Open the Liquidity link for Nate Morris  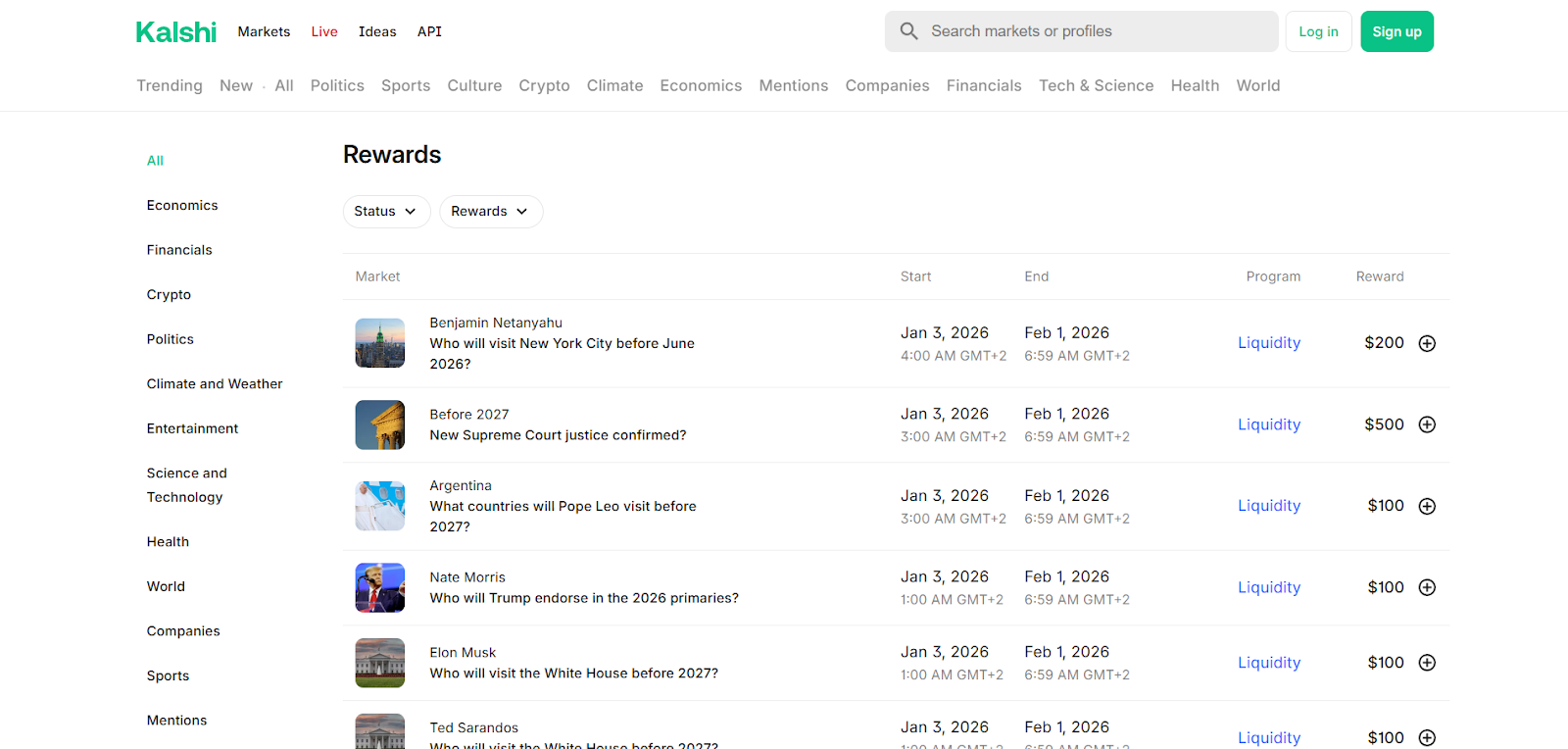tap(1269, 587)
